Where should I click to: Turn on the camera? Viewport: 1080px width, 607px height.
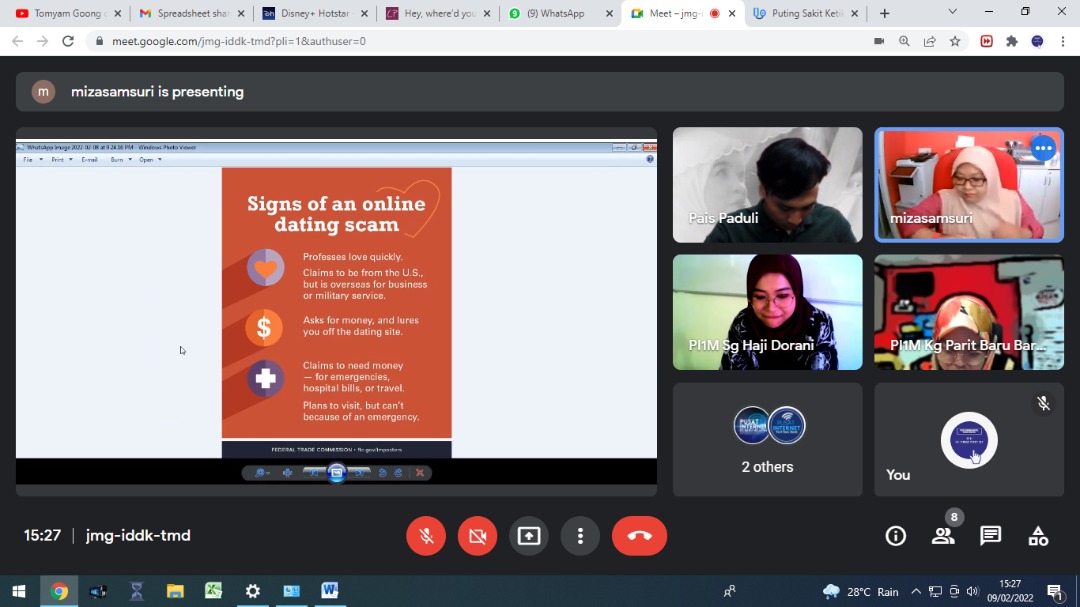tap(477, 536)
